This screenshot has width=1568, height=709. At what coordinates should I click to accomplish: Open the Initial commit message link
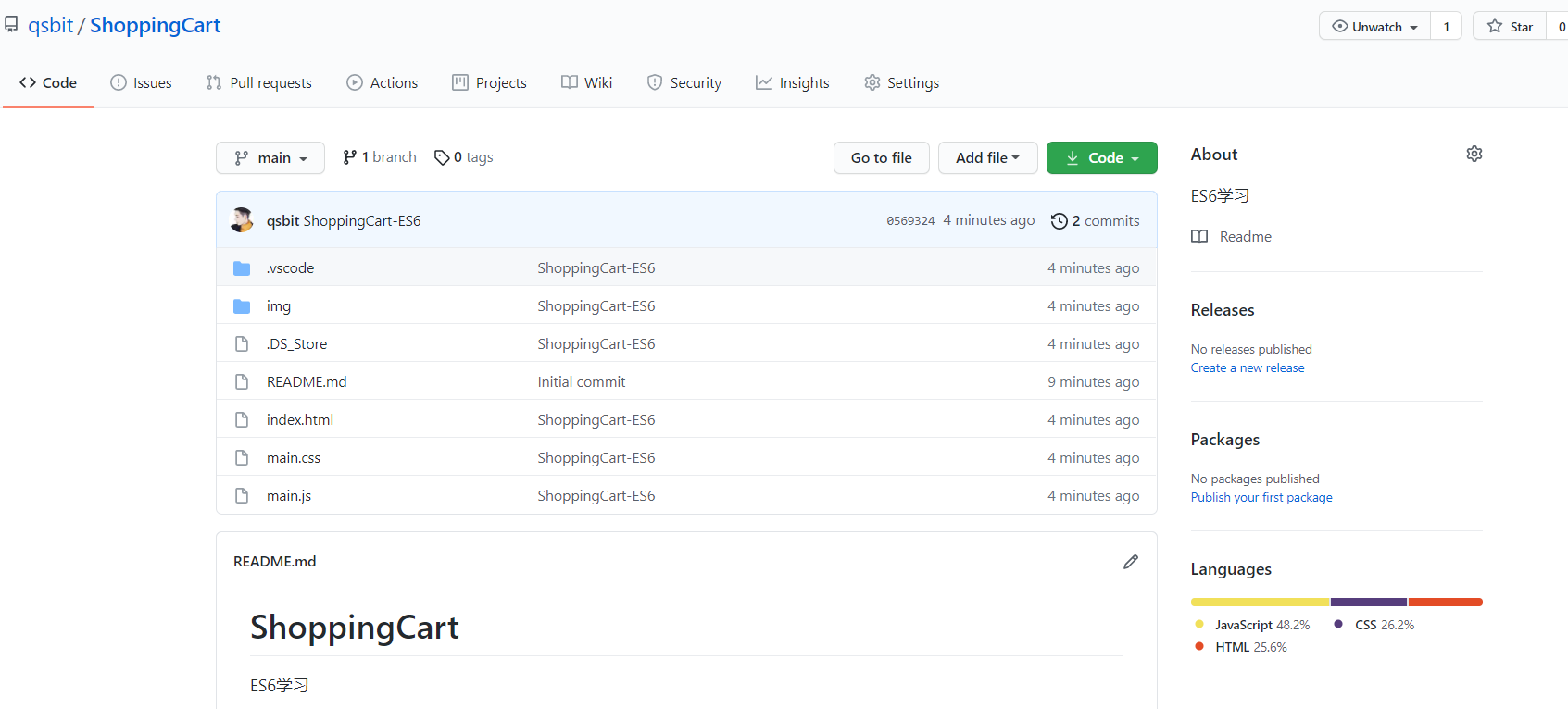coord(582,382)
